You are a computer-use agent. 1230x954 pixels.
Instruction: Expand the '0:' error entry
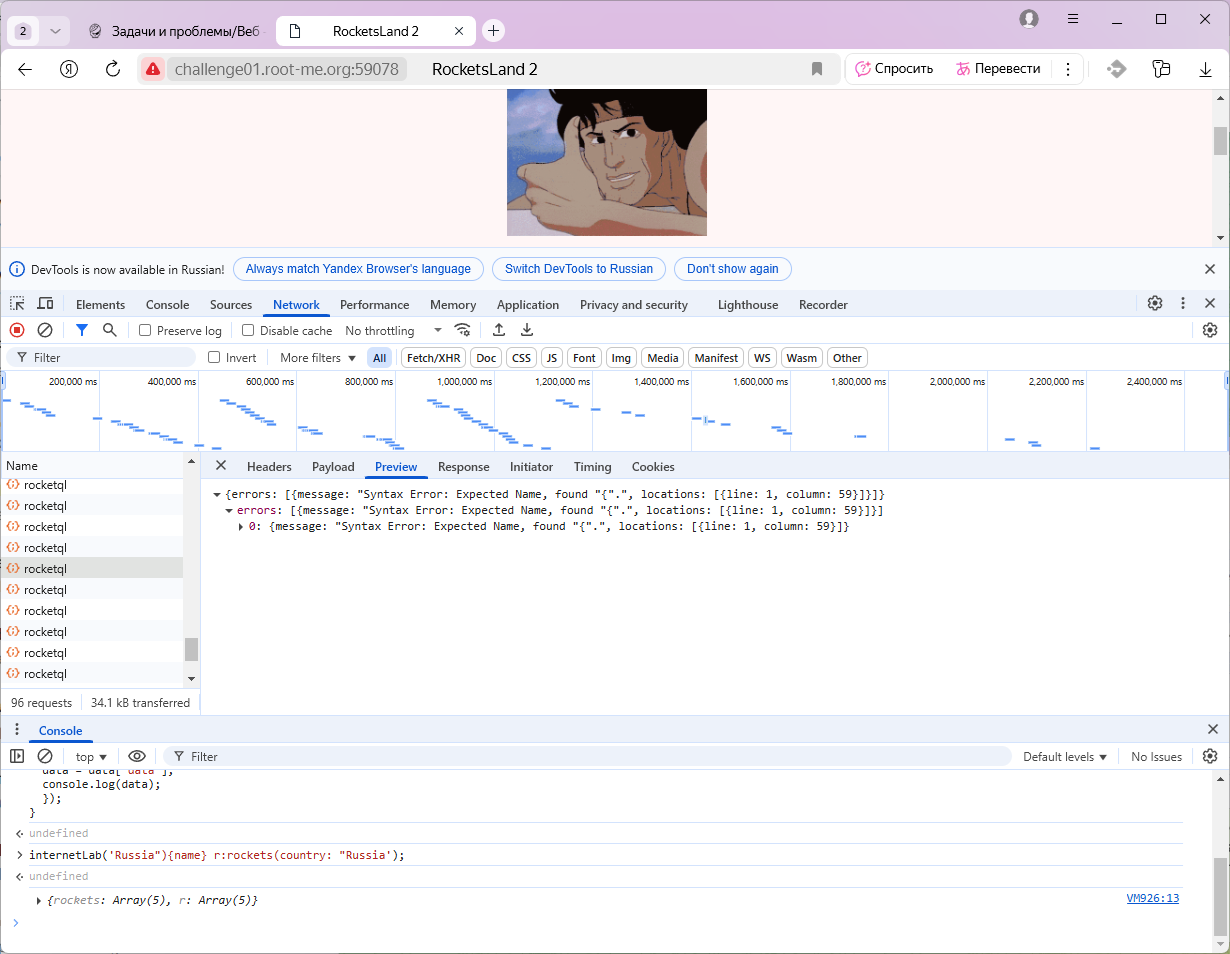[x=241, y=526]
